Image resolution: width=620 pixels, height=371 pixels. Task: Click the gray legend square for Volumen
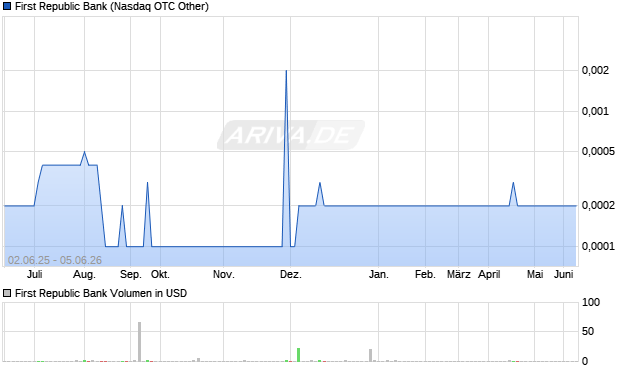click(x=7, y=293)
